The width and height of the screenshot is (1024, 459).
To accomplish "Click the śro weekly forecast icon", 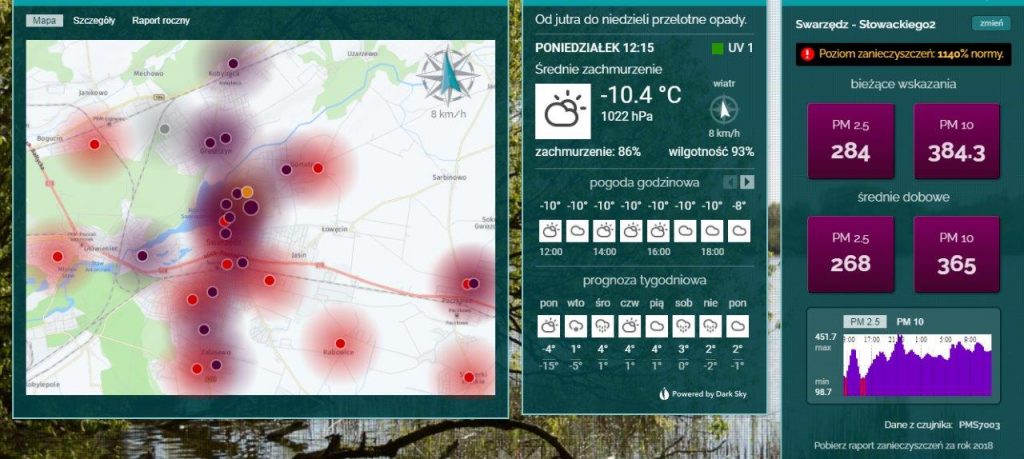I will click(x=603, y=326).
